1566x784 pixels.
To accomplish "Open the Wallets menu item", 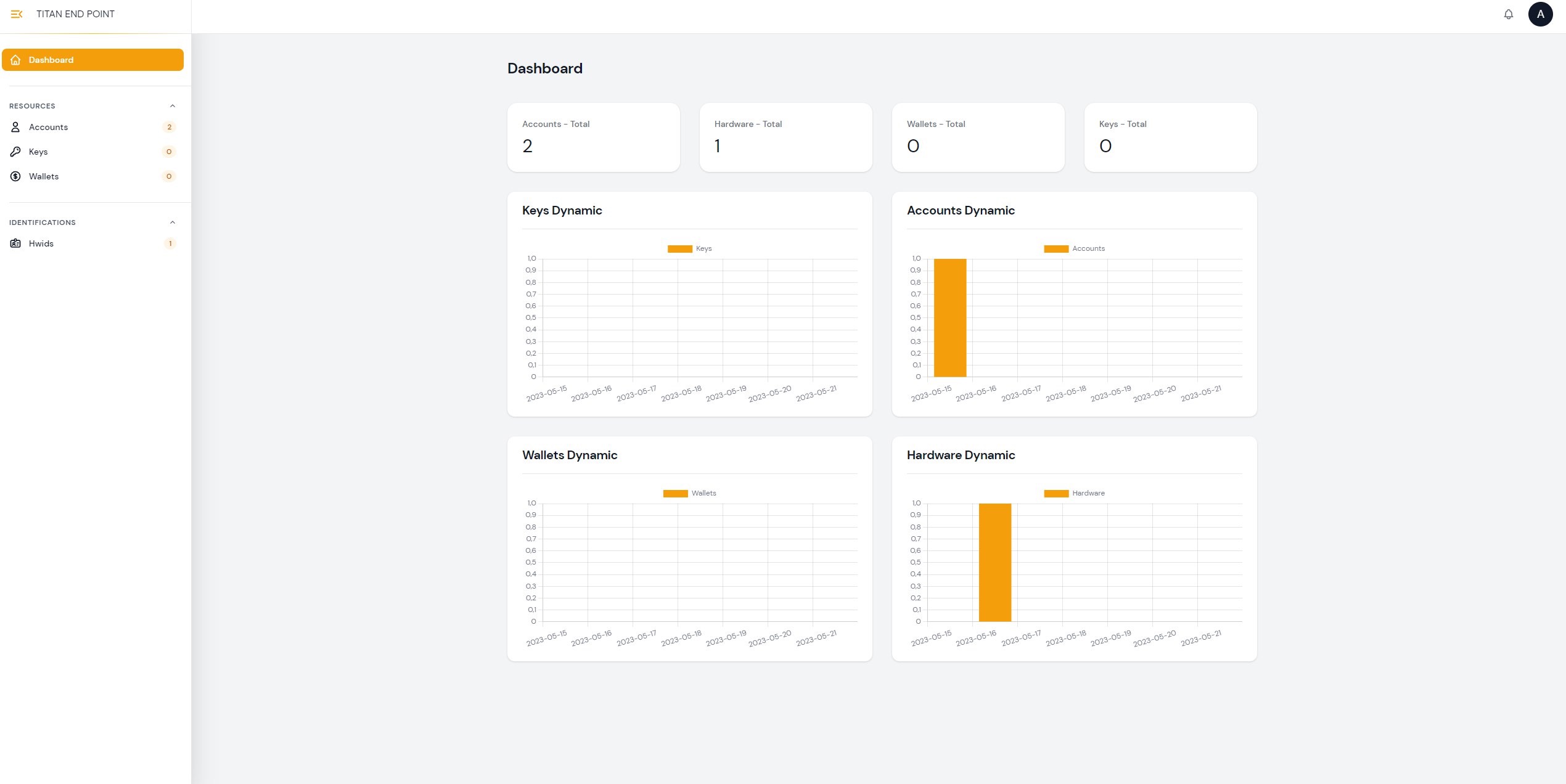I will pyautogui.click(x=44, y=176).
